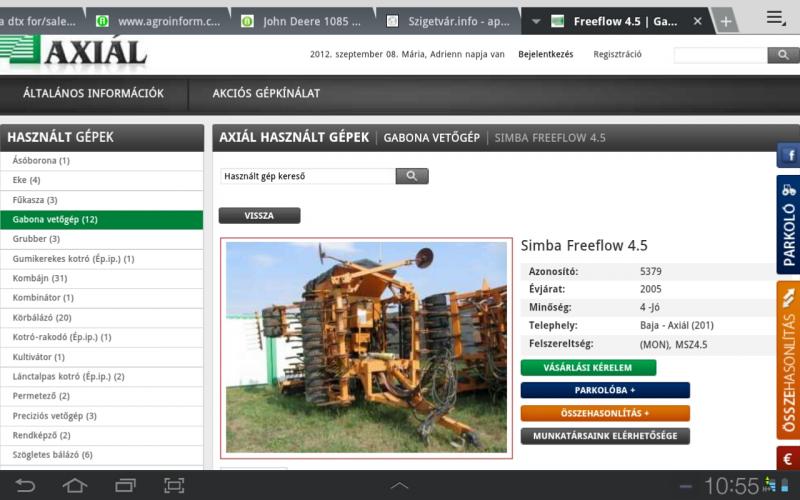800x500 pixels.
Task: Open a new browser tab
Action: [x=726, y=21]
